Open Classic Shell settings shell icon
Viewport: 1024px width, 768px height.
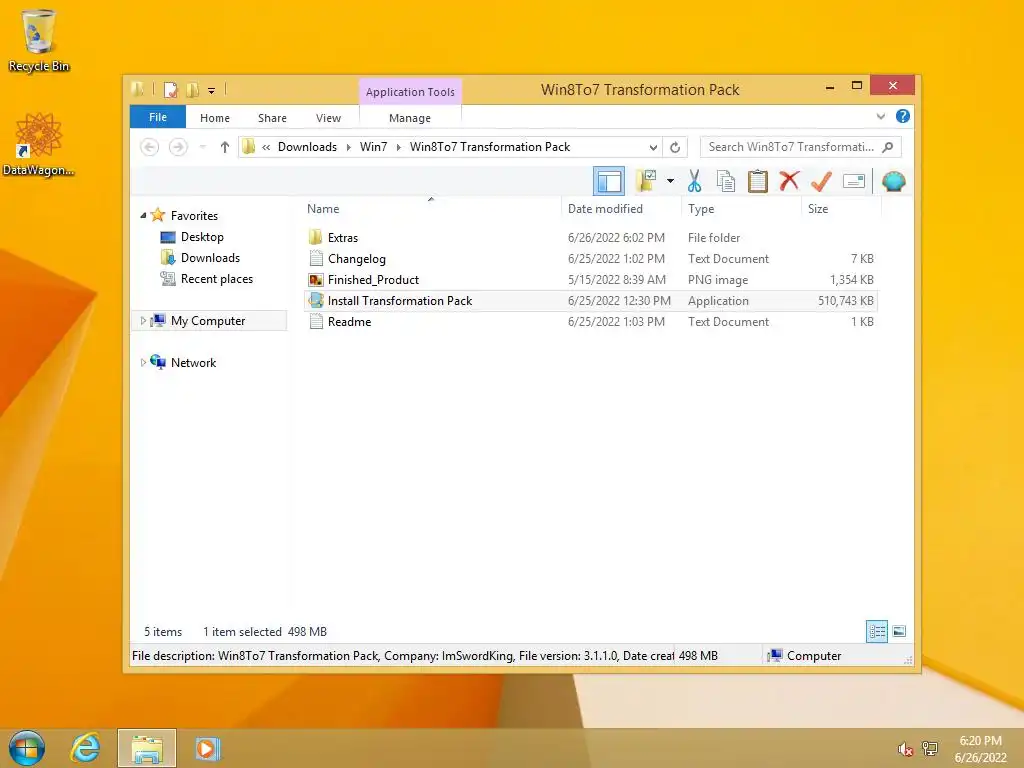click(x=893, y=181)
